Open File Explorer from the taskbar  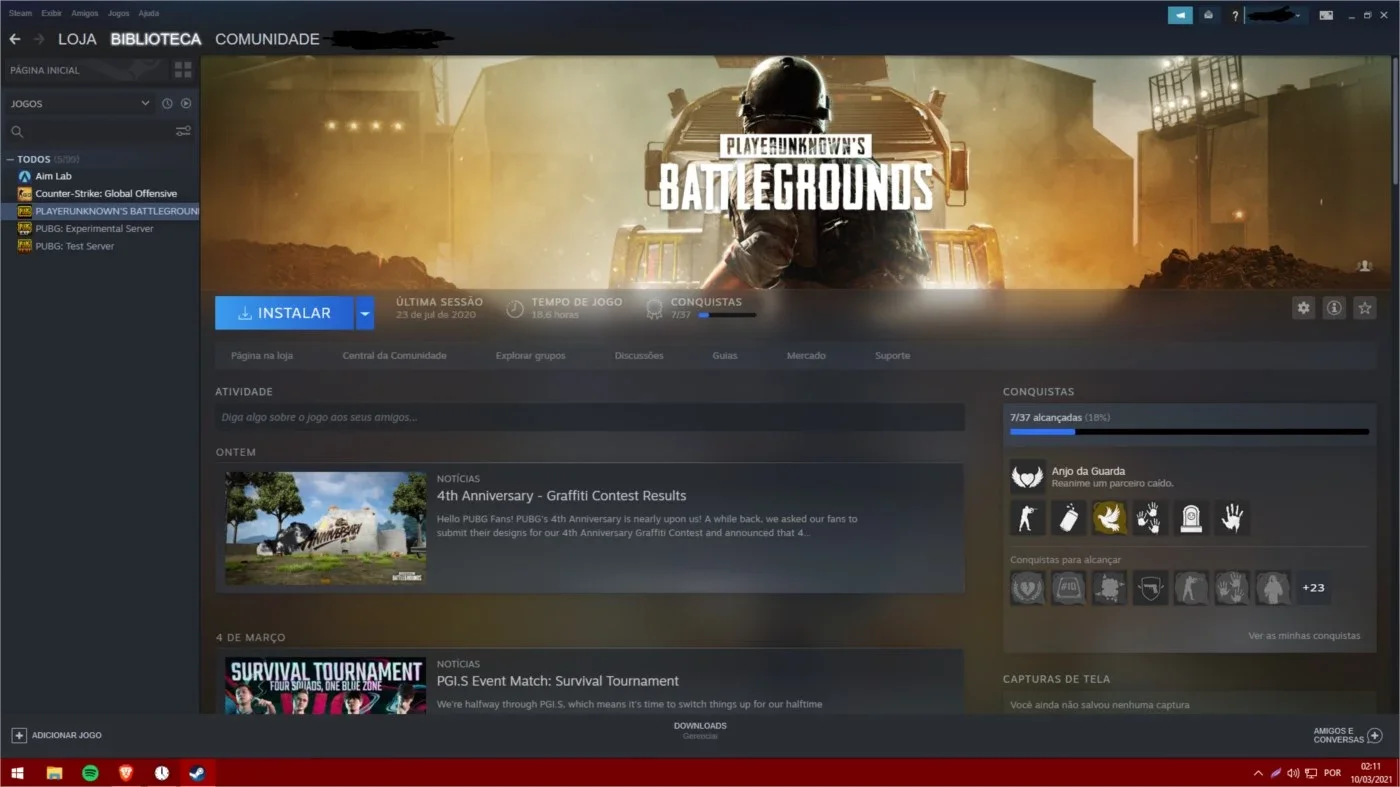[x=54, y=773]
